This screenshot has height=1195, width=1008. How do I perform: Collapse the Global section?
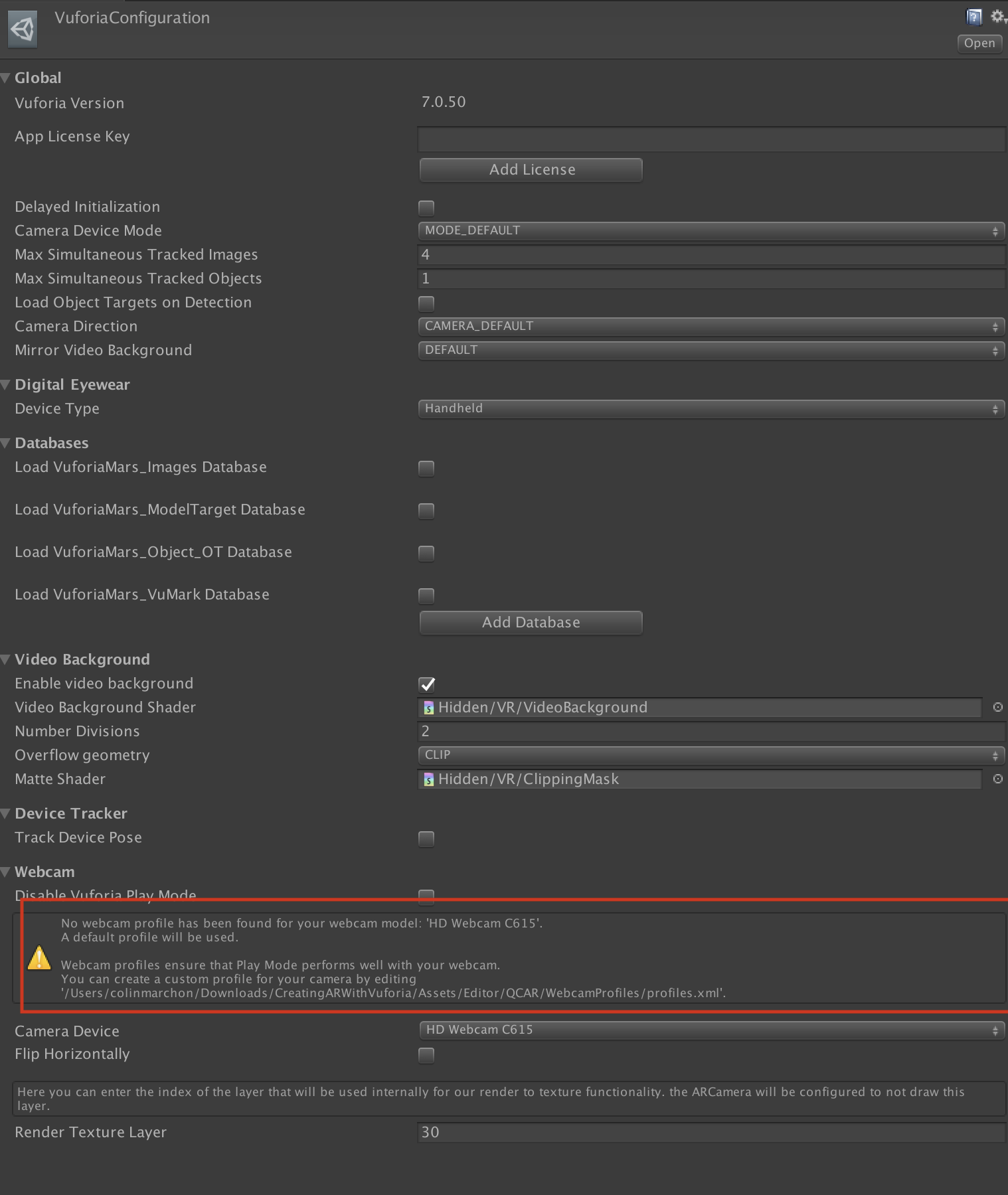tap(5, 78)
